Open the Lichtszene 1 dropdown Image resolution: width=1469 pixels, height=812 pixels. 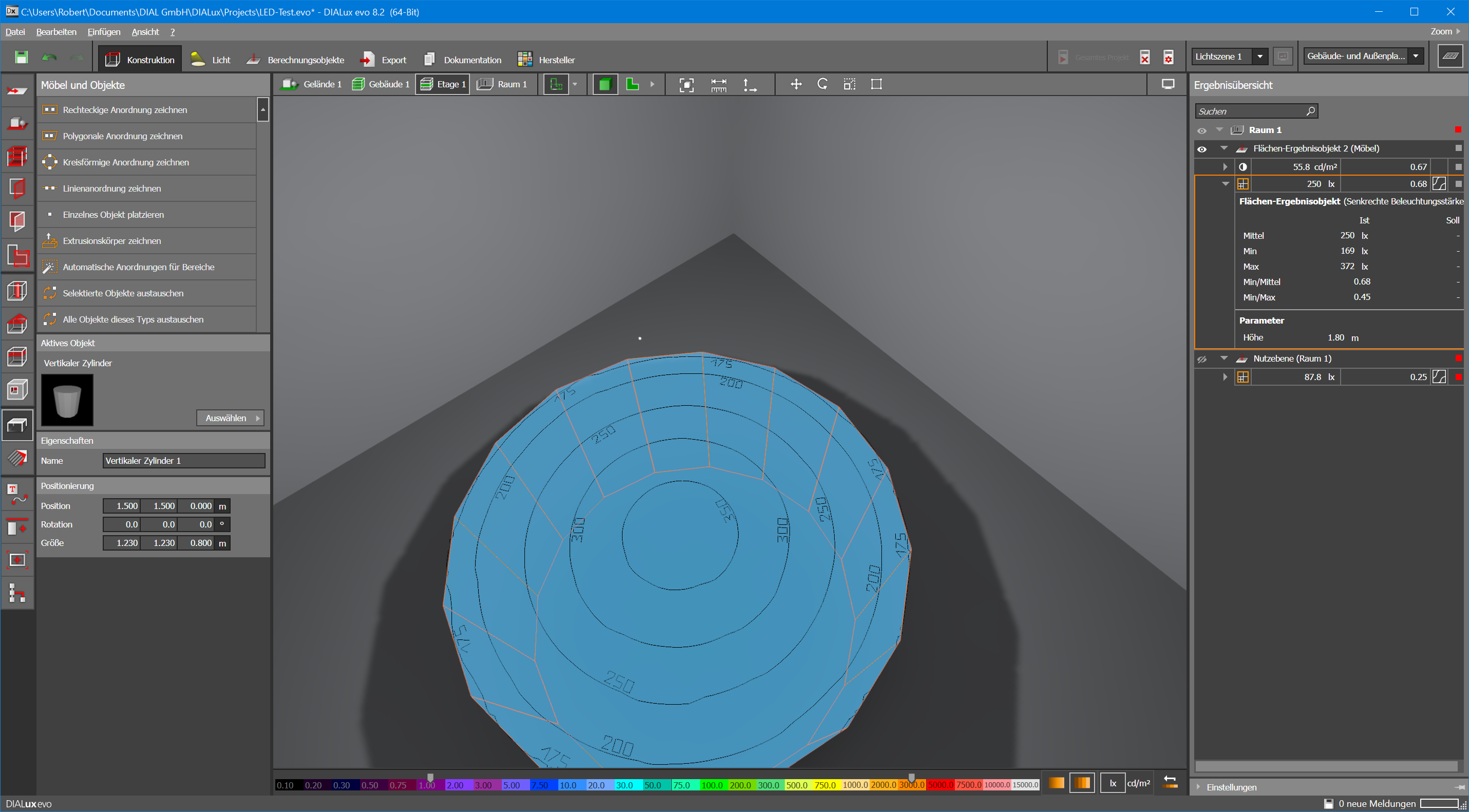point(1260,56)
